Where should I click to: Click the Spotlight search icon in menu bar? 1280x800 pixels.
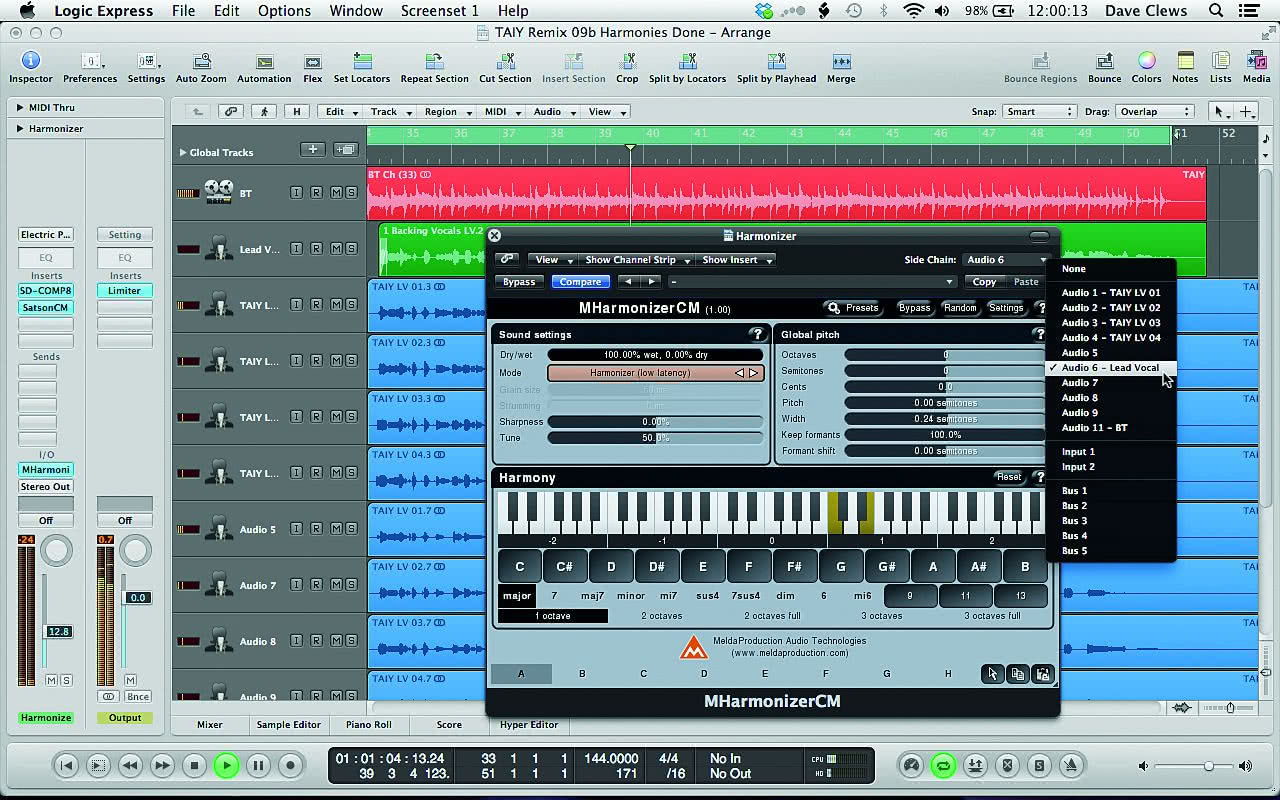[x=1216, y=11]
